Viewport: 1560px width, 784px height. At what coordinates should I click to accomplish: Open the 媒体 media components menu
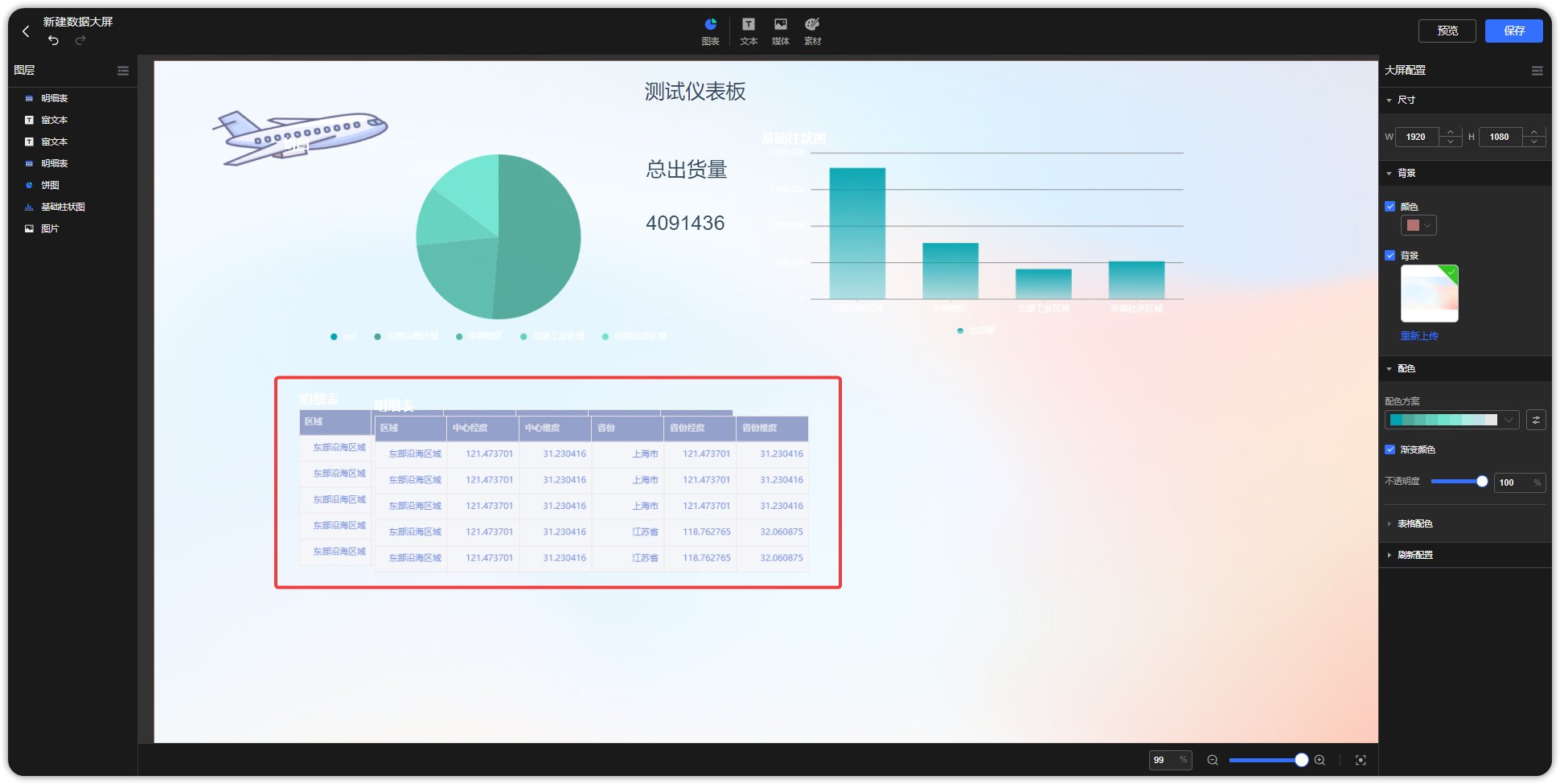781,31
